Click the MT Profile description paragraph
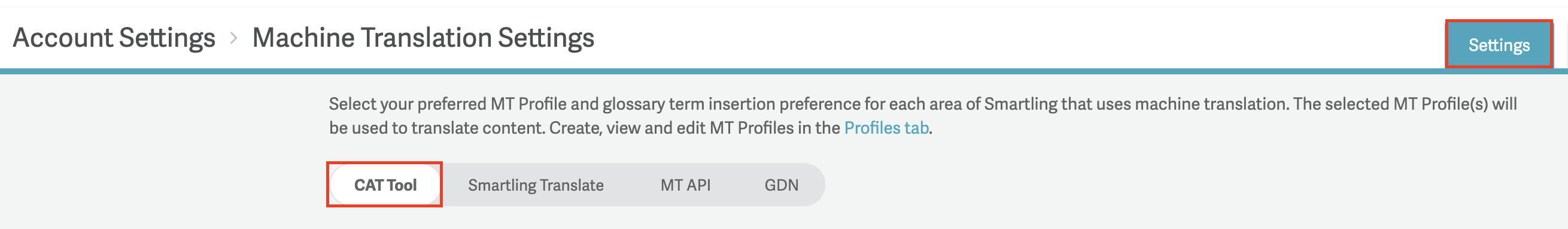Image resolution: width=1568 pixels, height=229 pixels. [x=923, y=116]
